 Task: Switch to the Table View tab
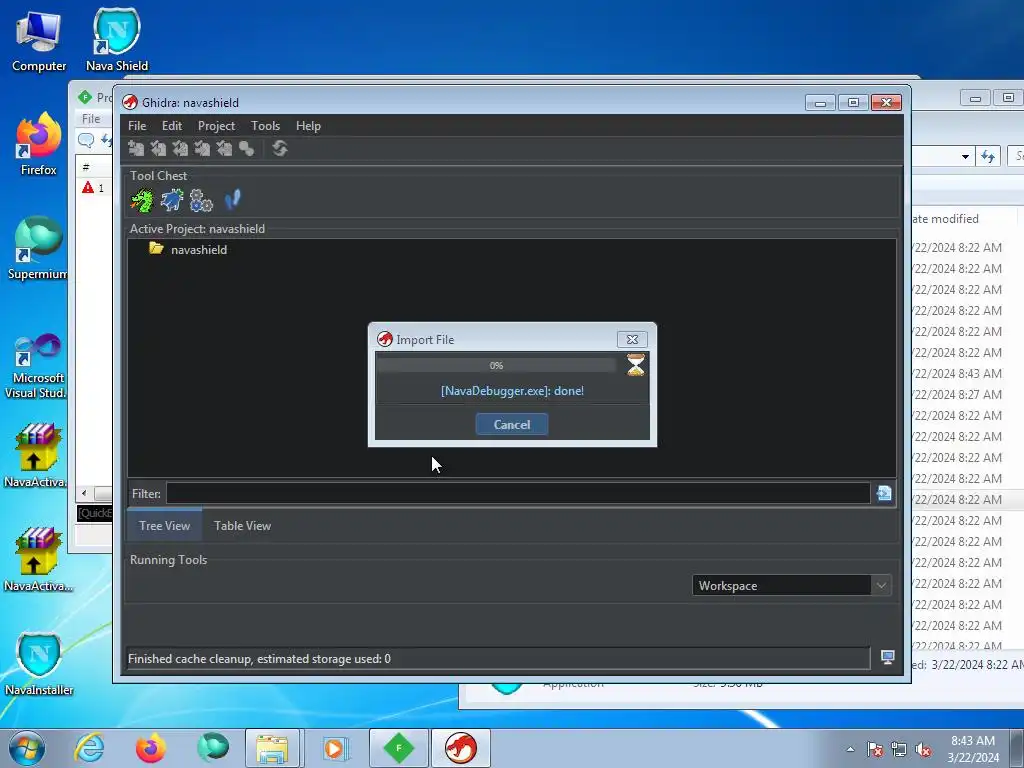242,526
